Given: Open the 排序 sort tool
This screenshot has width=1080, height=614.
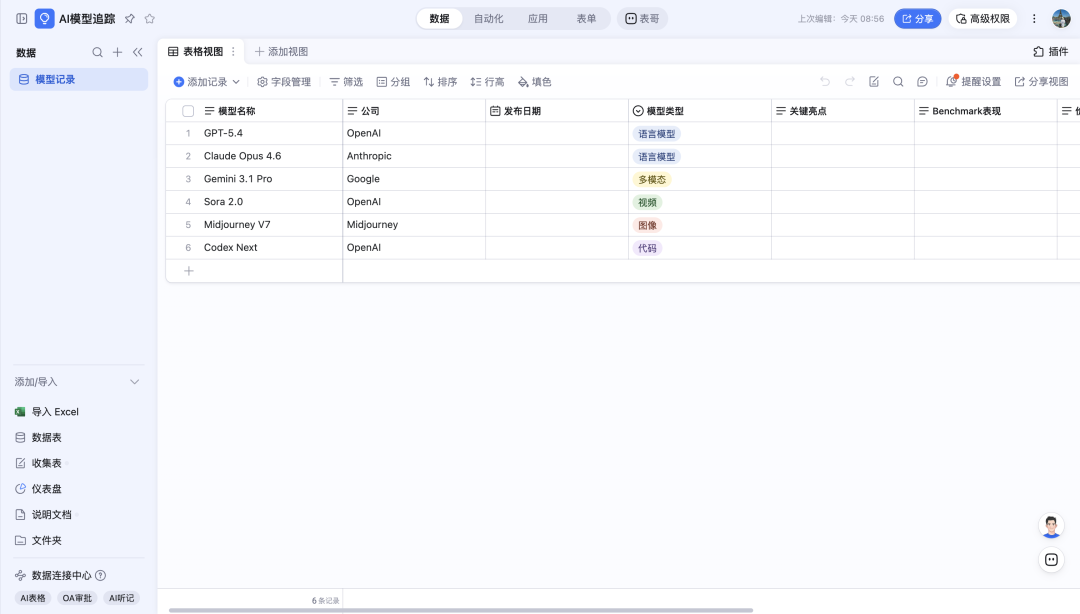Looking at the screenshot, I should click(440, 82).
